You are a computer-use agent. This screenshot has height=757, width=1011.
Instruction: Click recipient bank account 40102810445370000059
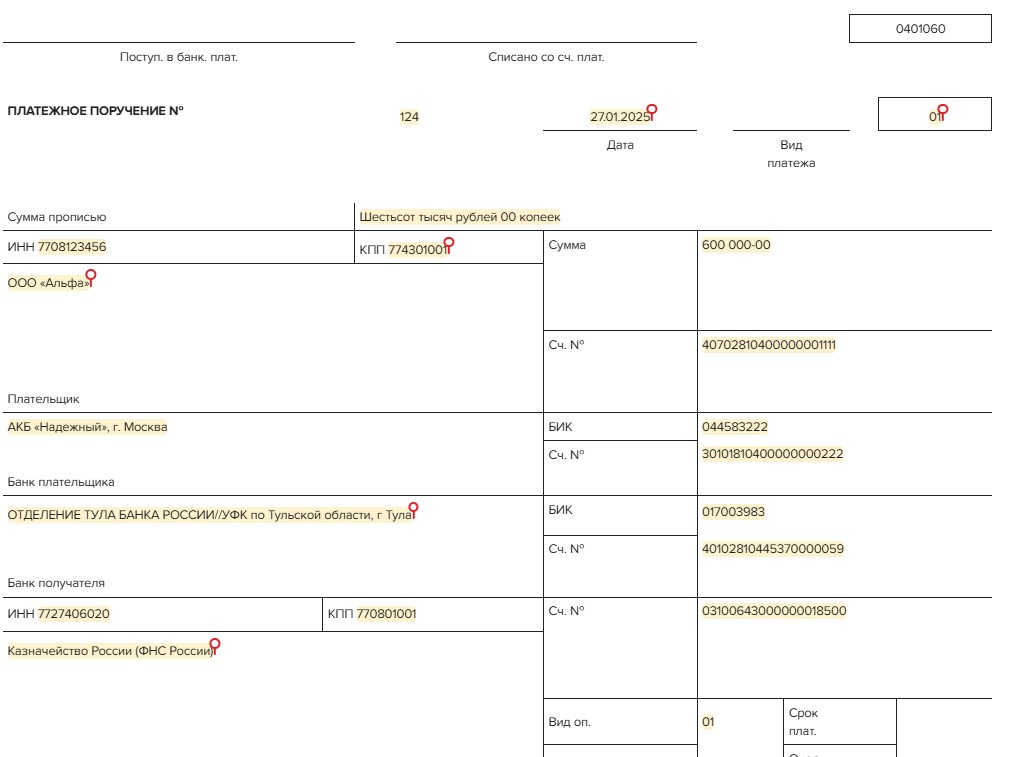pyautogui.click(x=772, y=549)
